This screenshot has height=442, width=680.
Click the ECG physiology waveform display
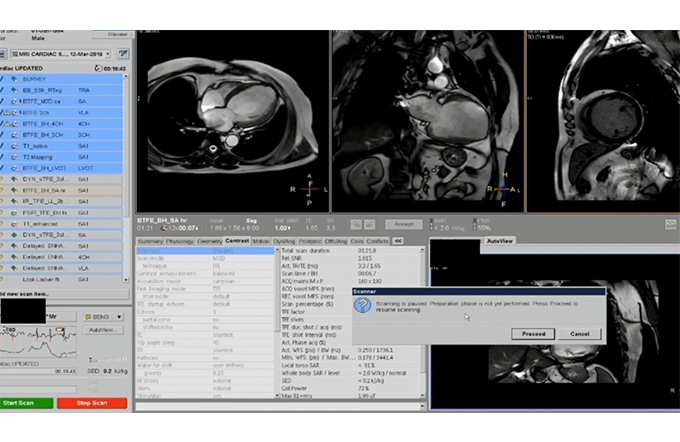pos(39,342)
